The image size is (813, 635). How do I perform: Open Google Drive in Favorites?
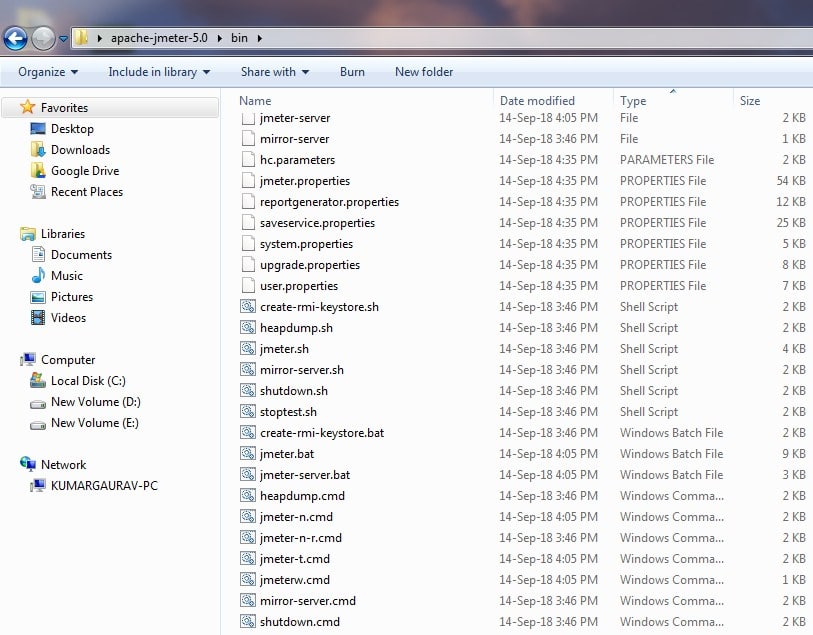click(85, 171)
